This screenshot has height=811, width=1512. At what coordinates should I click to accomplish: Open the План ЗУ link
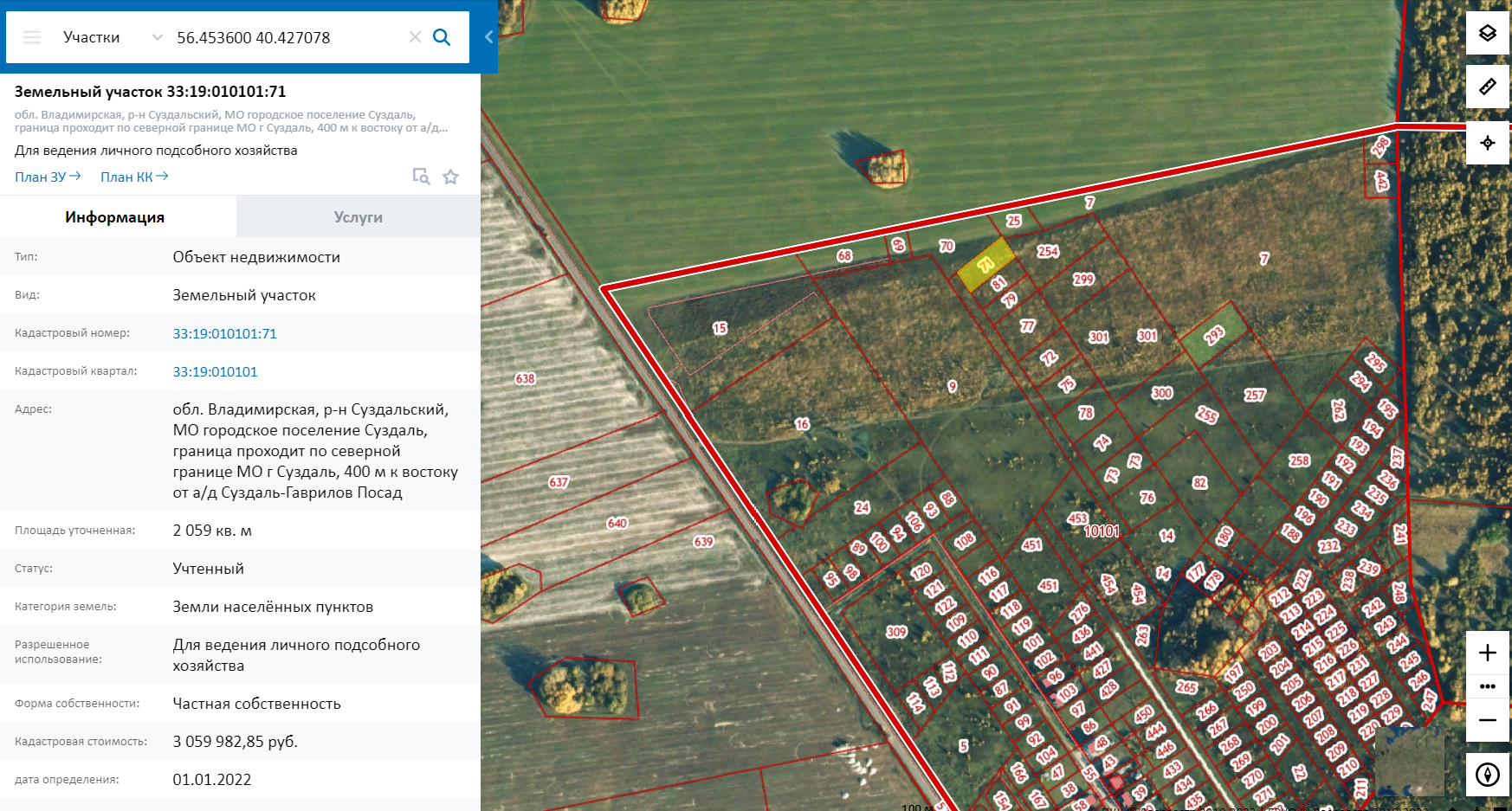pos(48,177)
